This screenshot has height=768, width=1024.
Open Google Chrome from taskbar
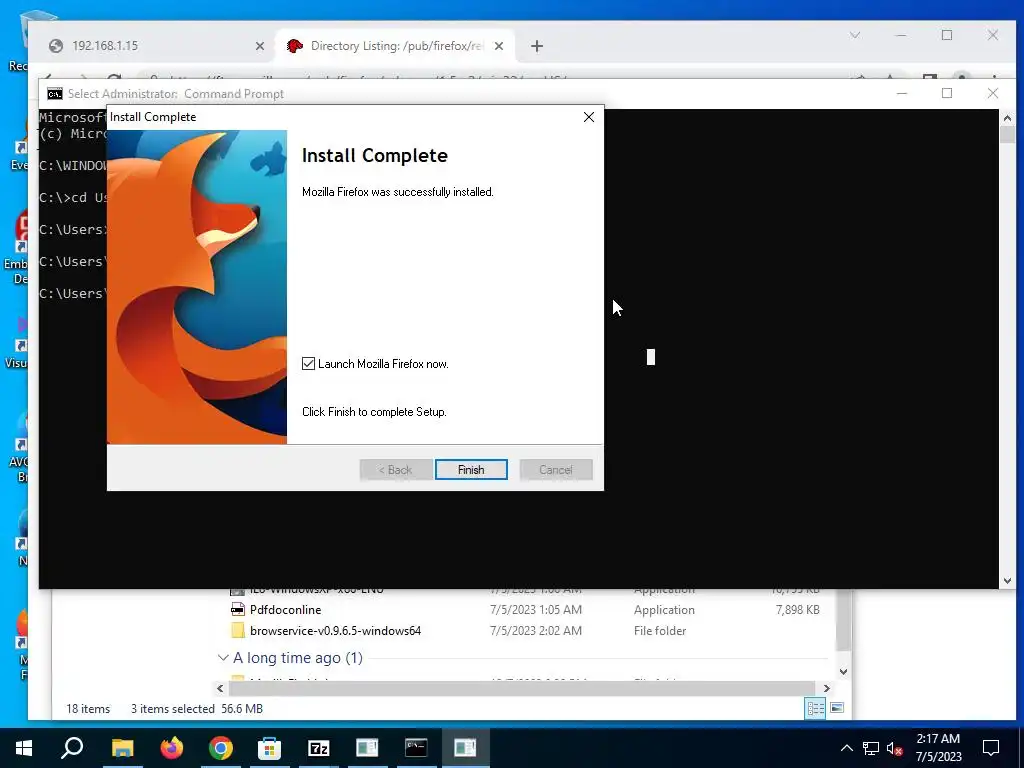pyautogui.click(x=221, y=748)
